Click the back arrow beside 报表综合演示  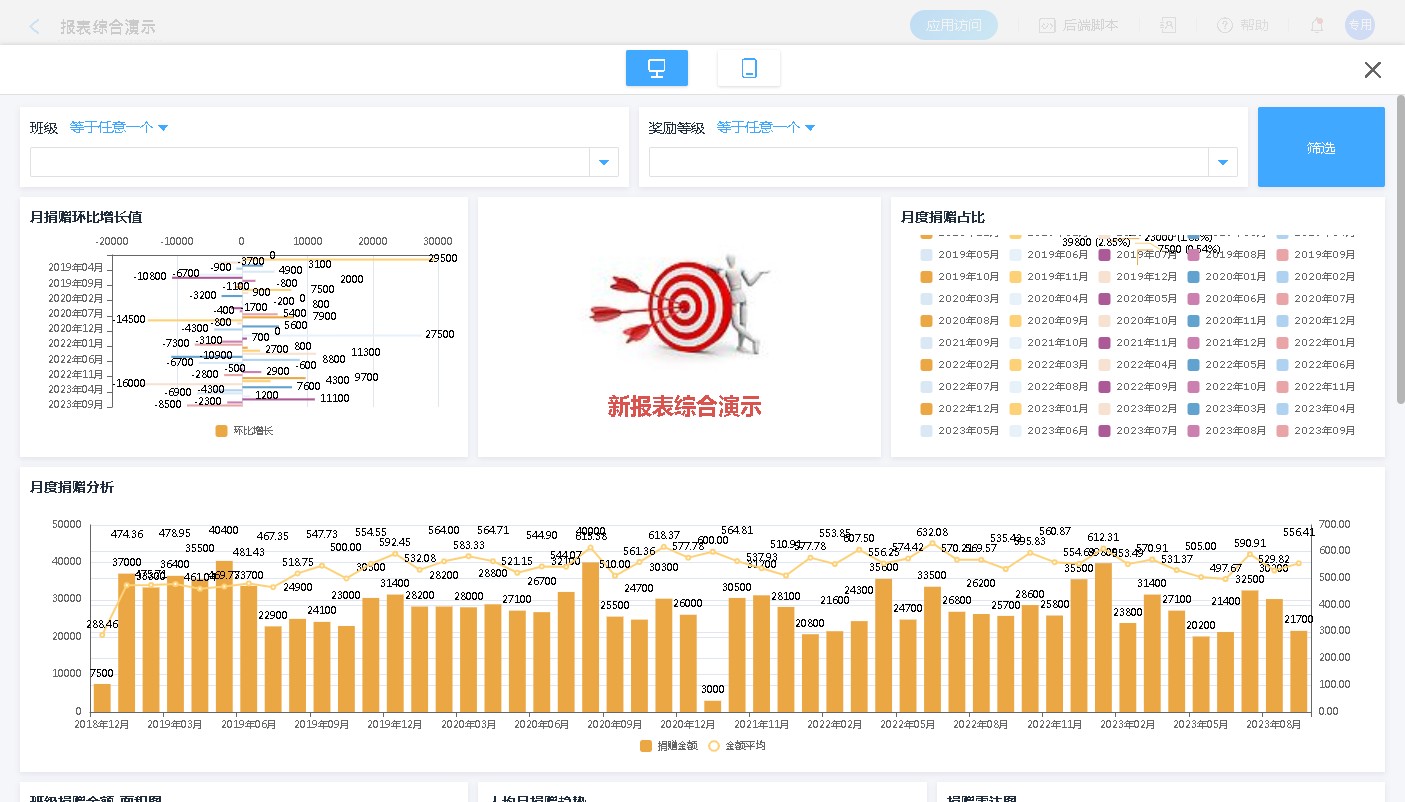[35, 27]
